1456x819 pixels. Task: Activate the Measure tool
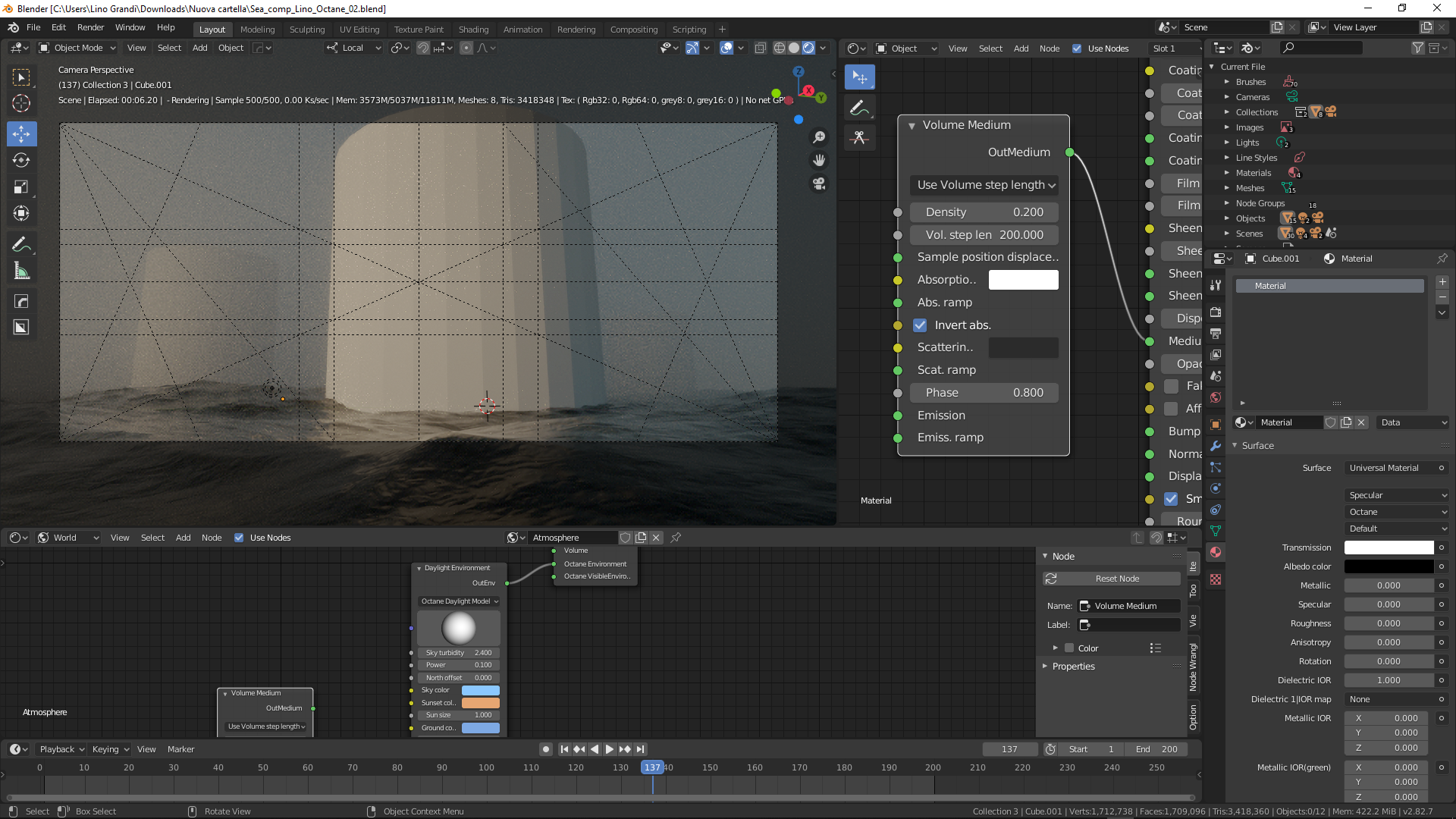(x=21, y=271)
